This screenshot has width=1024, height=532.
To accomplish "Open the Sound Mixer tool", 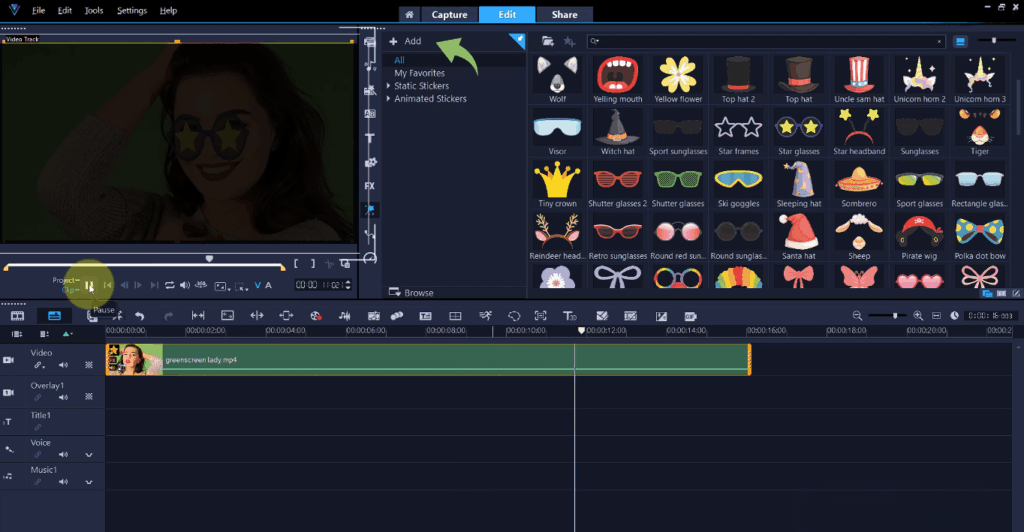I will tap(345, 316).
